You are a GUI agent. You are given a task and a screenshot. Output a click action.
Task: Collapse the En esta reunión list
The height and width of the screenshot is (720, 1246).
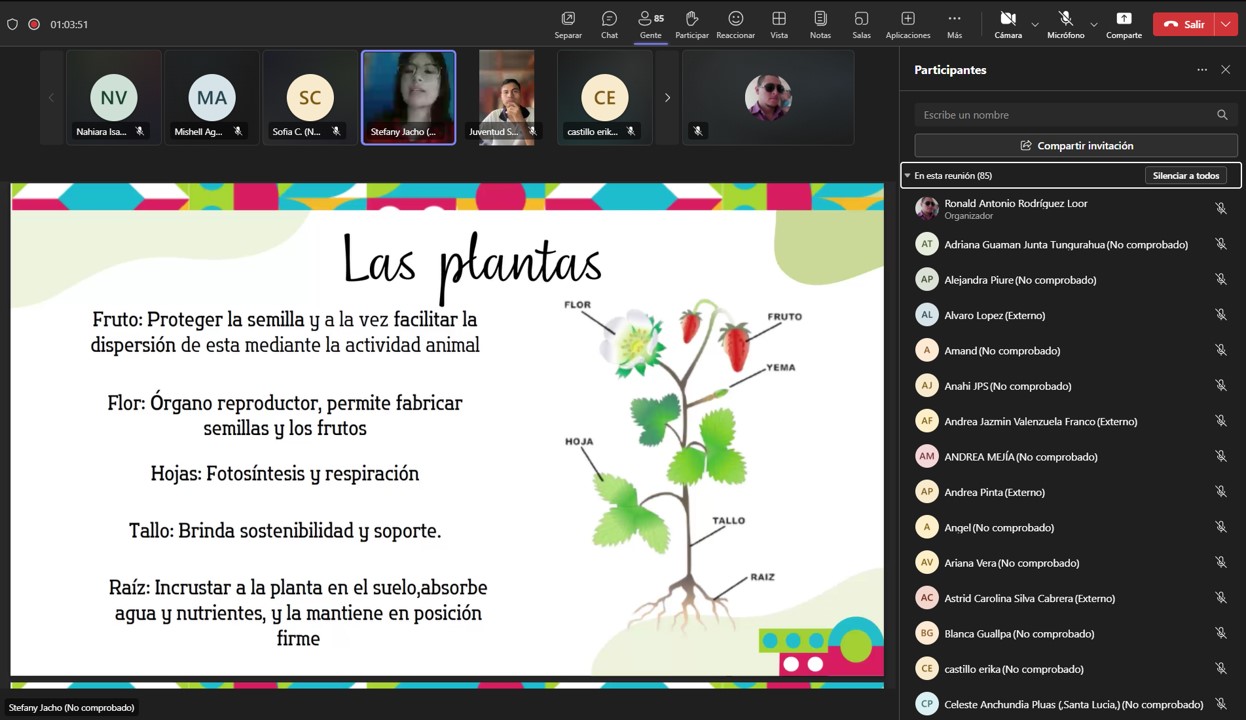point(907,176)
